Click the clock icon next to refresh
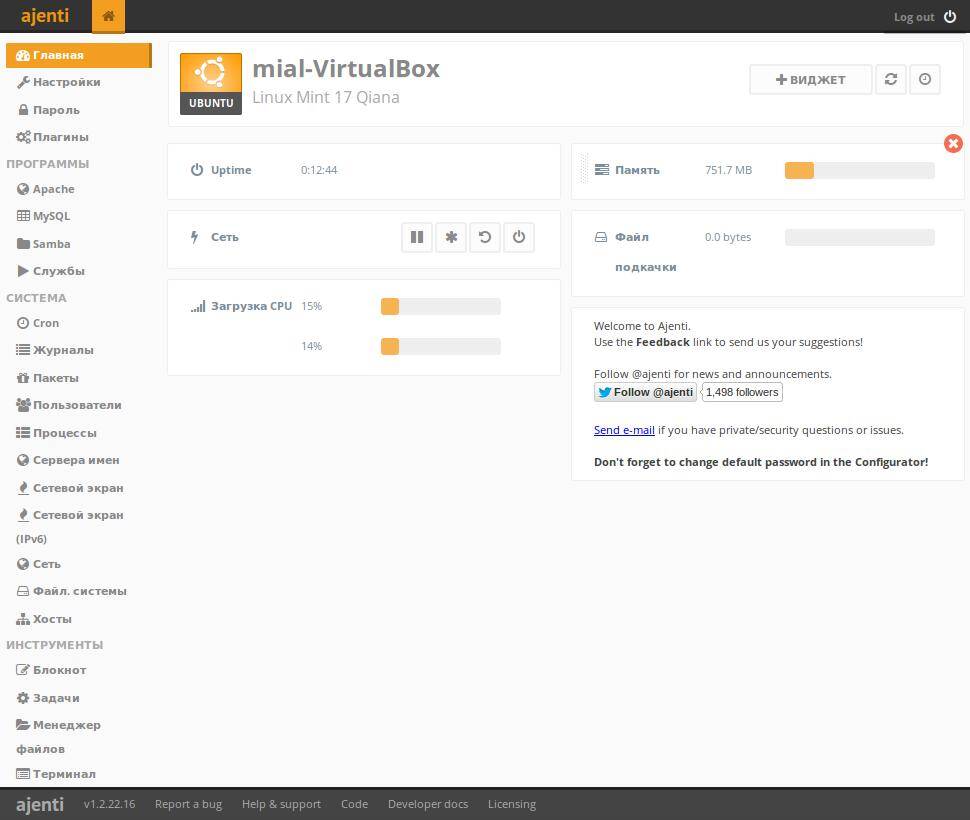The image size is (970, 820). click(x=925, y=79)
